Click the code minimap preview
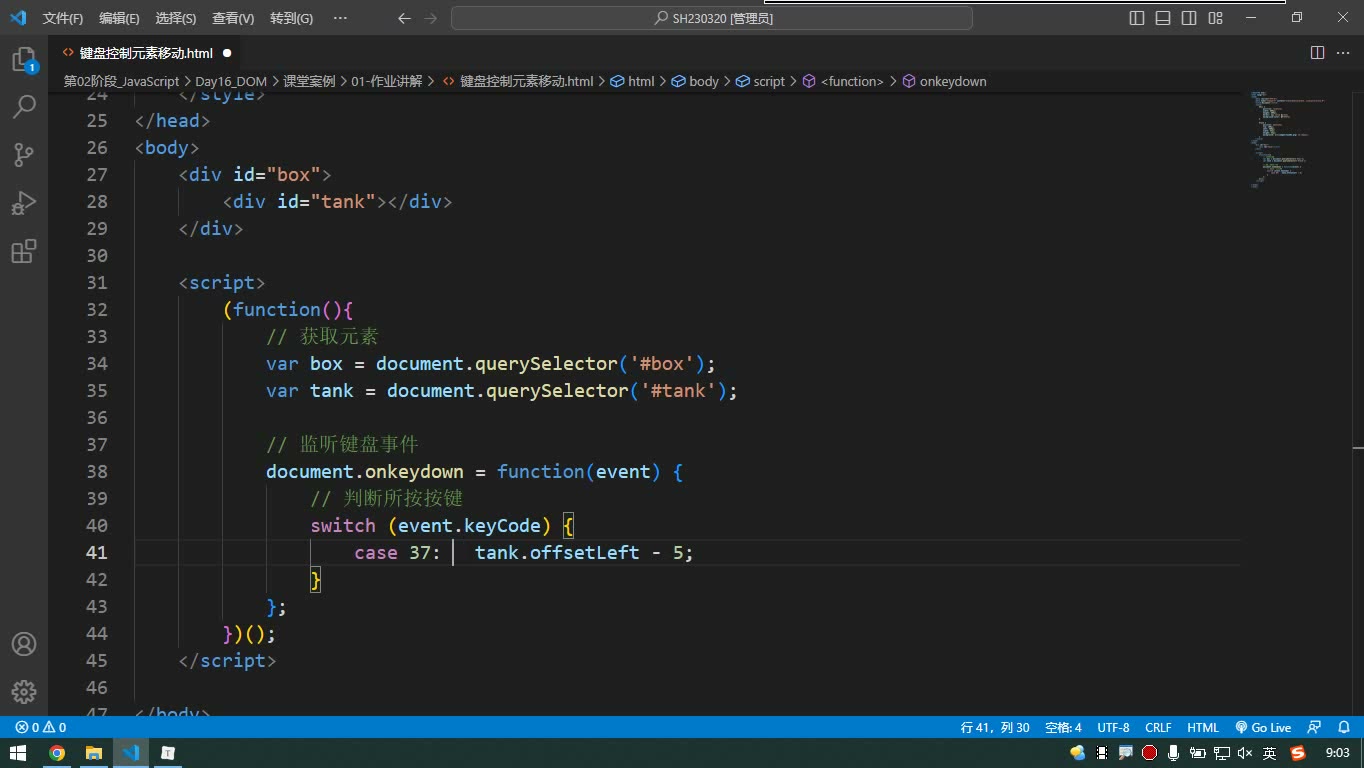The width and height of the screenshot is (1364, 768). coord(1288,140)
